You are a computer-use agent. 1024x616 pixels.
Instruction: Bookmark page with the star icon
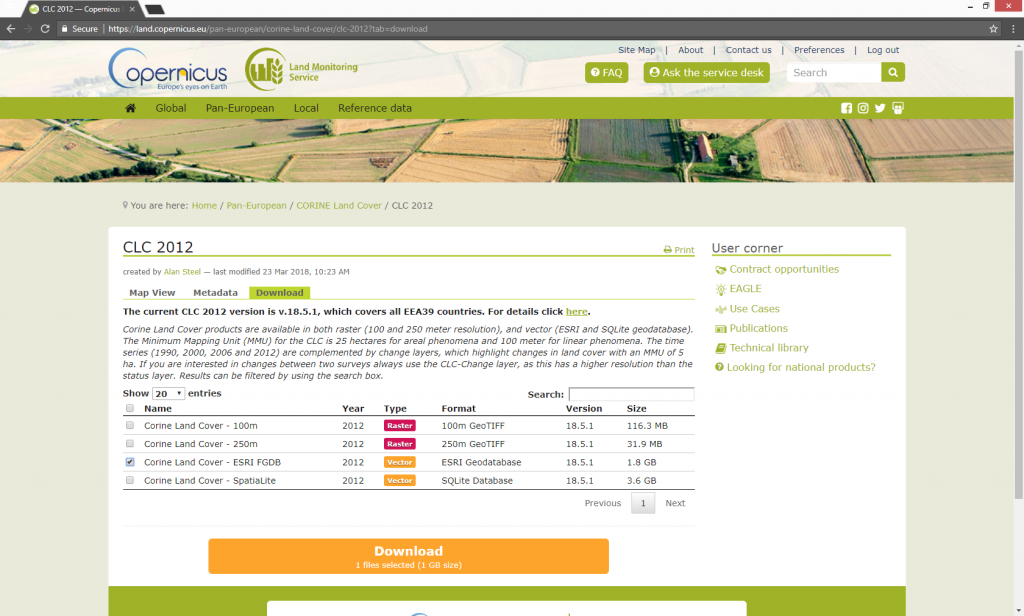click(x=993, y=29)
